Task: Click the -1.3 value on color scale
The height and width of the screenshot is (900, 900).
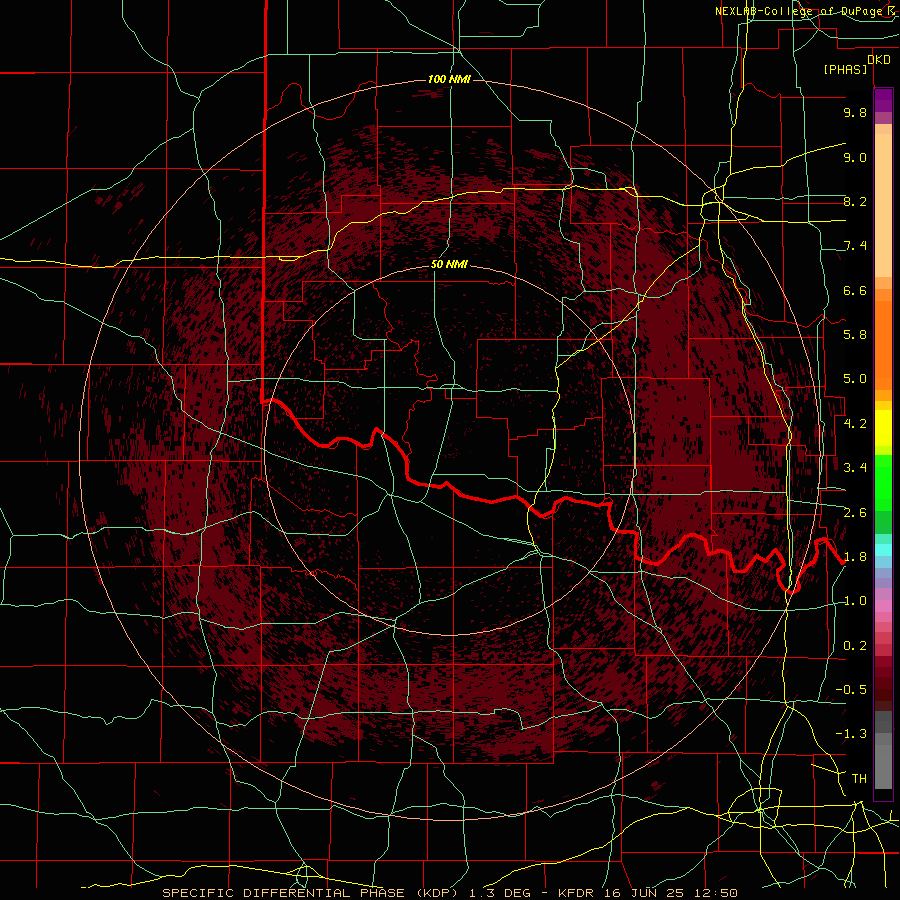Action: [x=851, y=734]
